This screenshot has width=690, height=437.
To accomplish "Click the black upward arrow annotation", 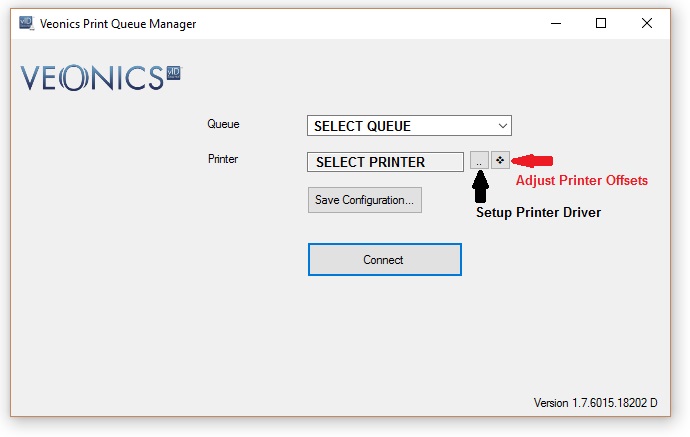I will click(x=480, y=189).
